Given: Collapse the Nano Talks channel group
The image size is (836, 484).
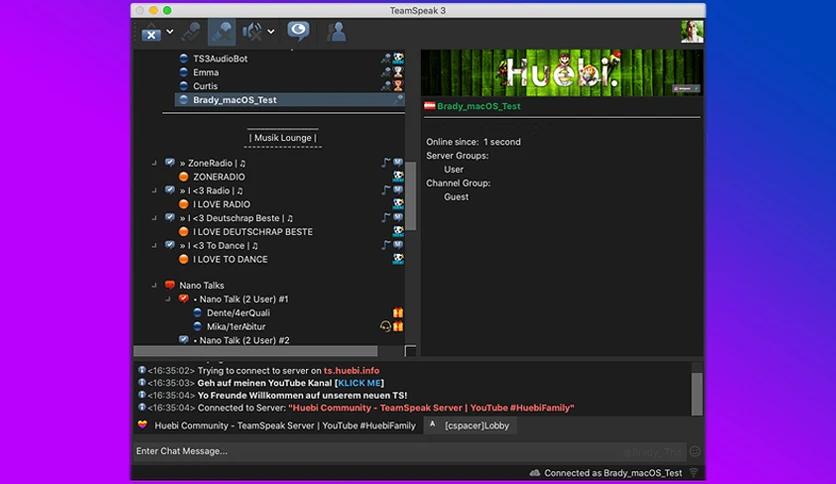Looking at the screenshot, I should 154,285.
